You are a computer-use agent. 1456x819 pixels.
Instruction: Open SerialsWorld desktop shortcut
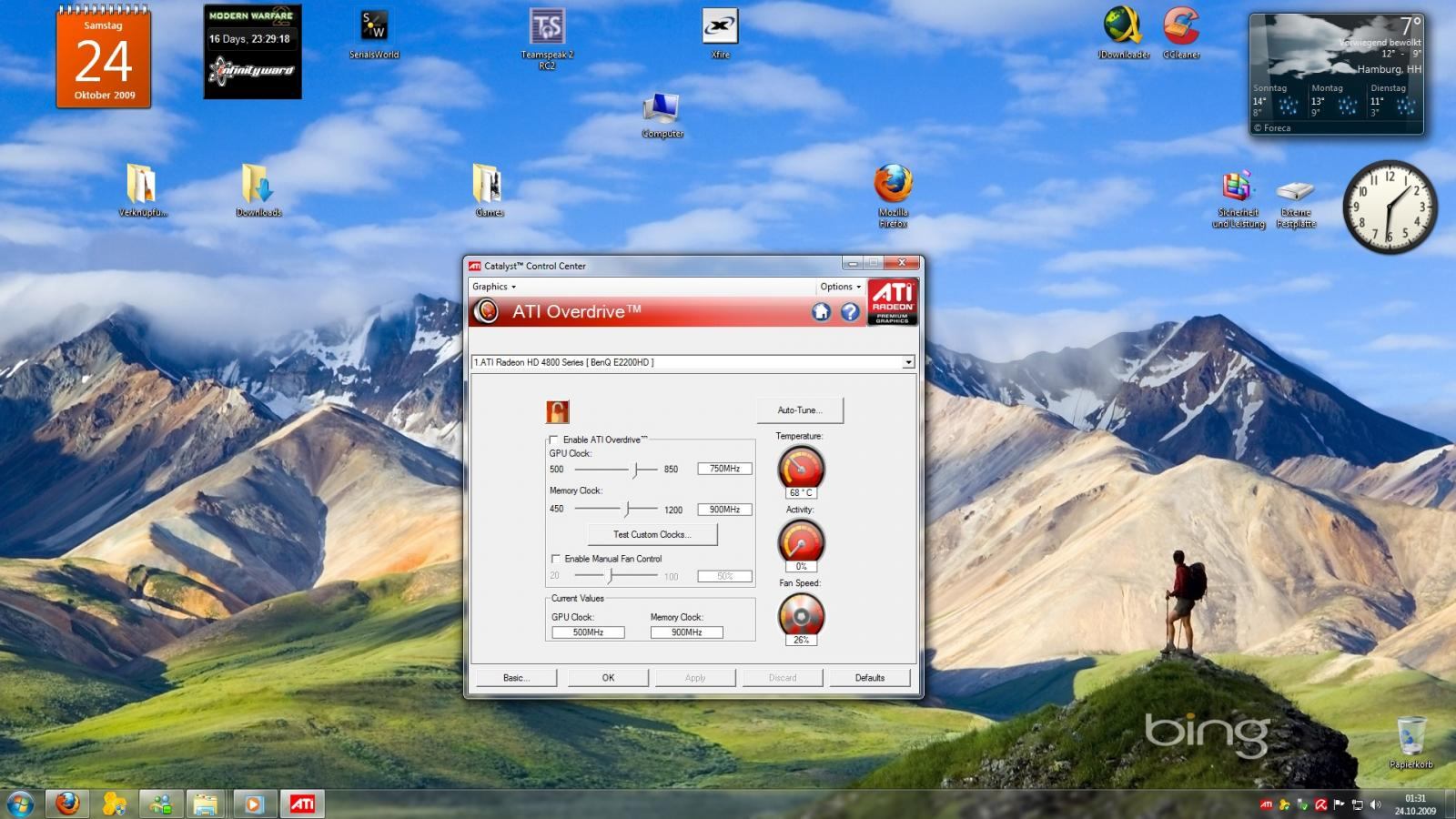(x=374, y=34)
